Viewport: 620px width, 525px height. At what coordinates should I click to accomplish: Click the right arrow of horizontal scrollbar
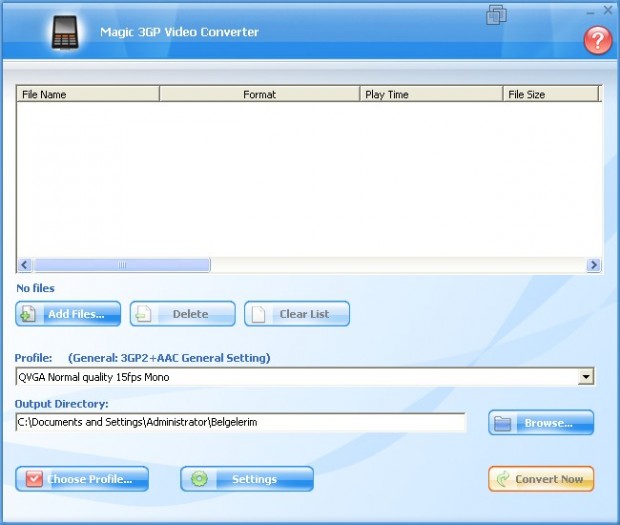point(594,265)
